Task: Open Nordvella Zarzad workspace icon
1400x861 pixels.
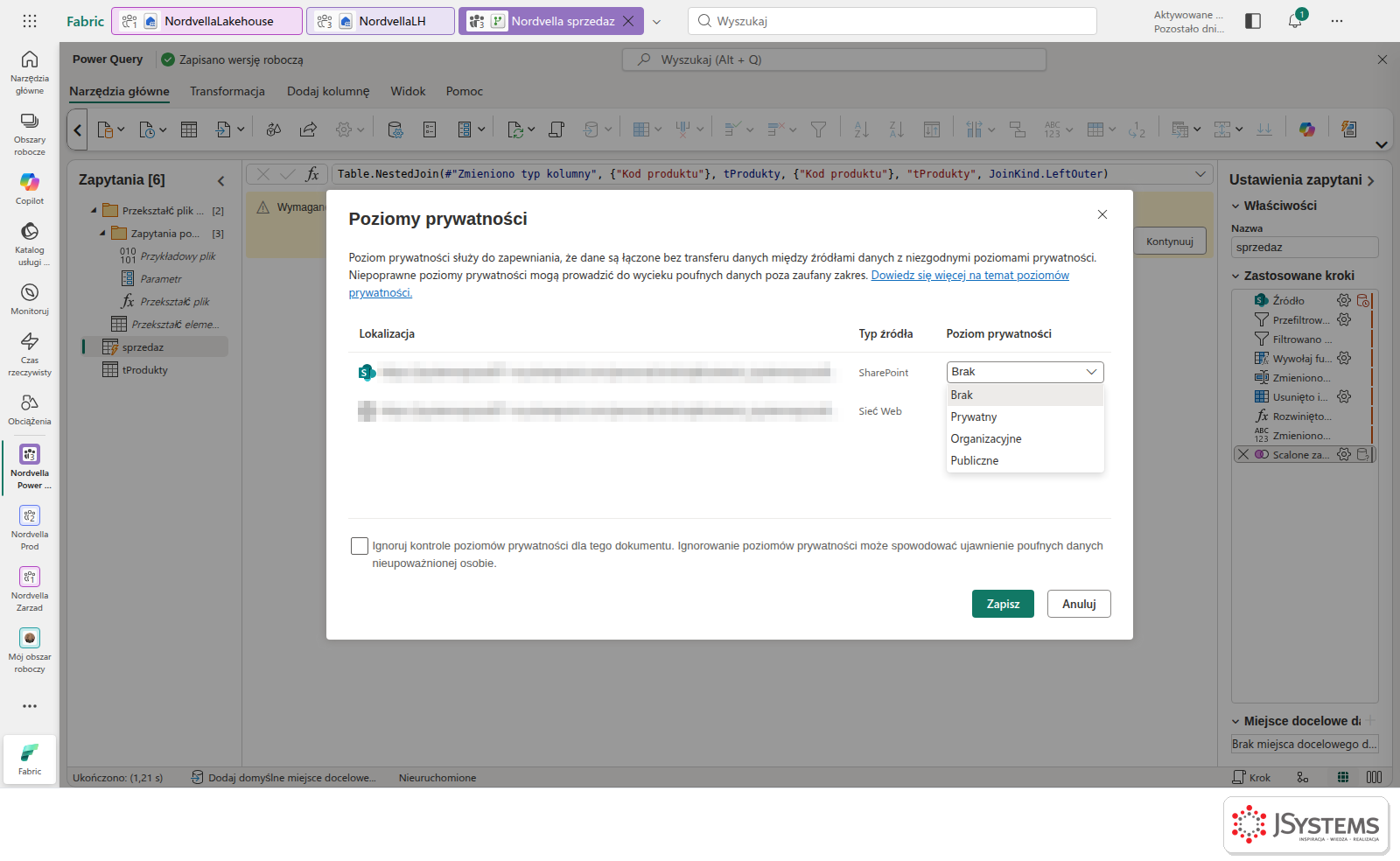Action: [x=30, y=588]
